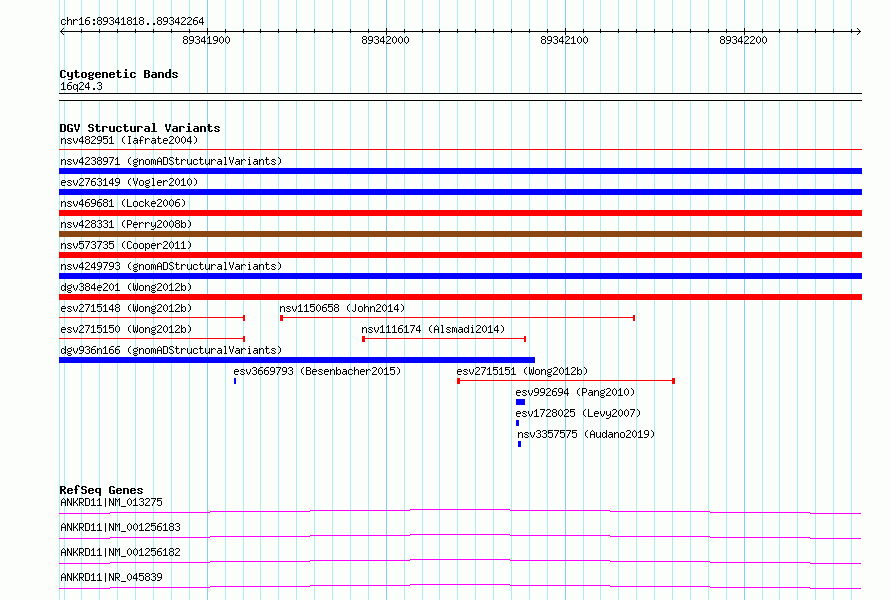Open variant dgv936n166 gnomAD label
Screen dimensions: 890x600
(x=171, y=350)
